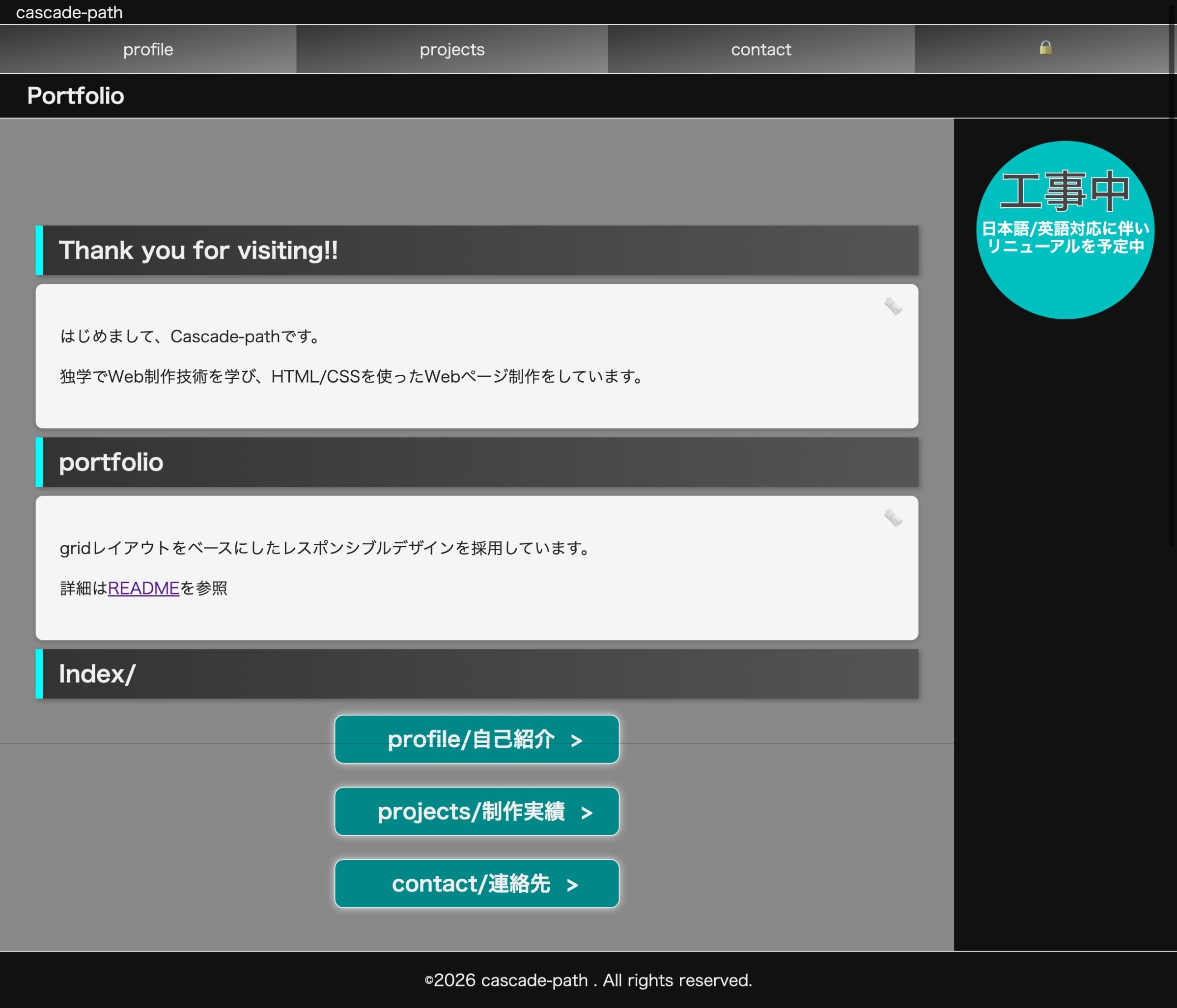Open the profile navigation tab
The image size is (1177, 1008).
[148, 50]
